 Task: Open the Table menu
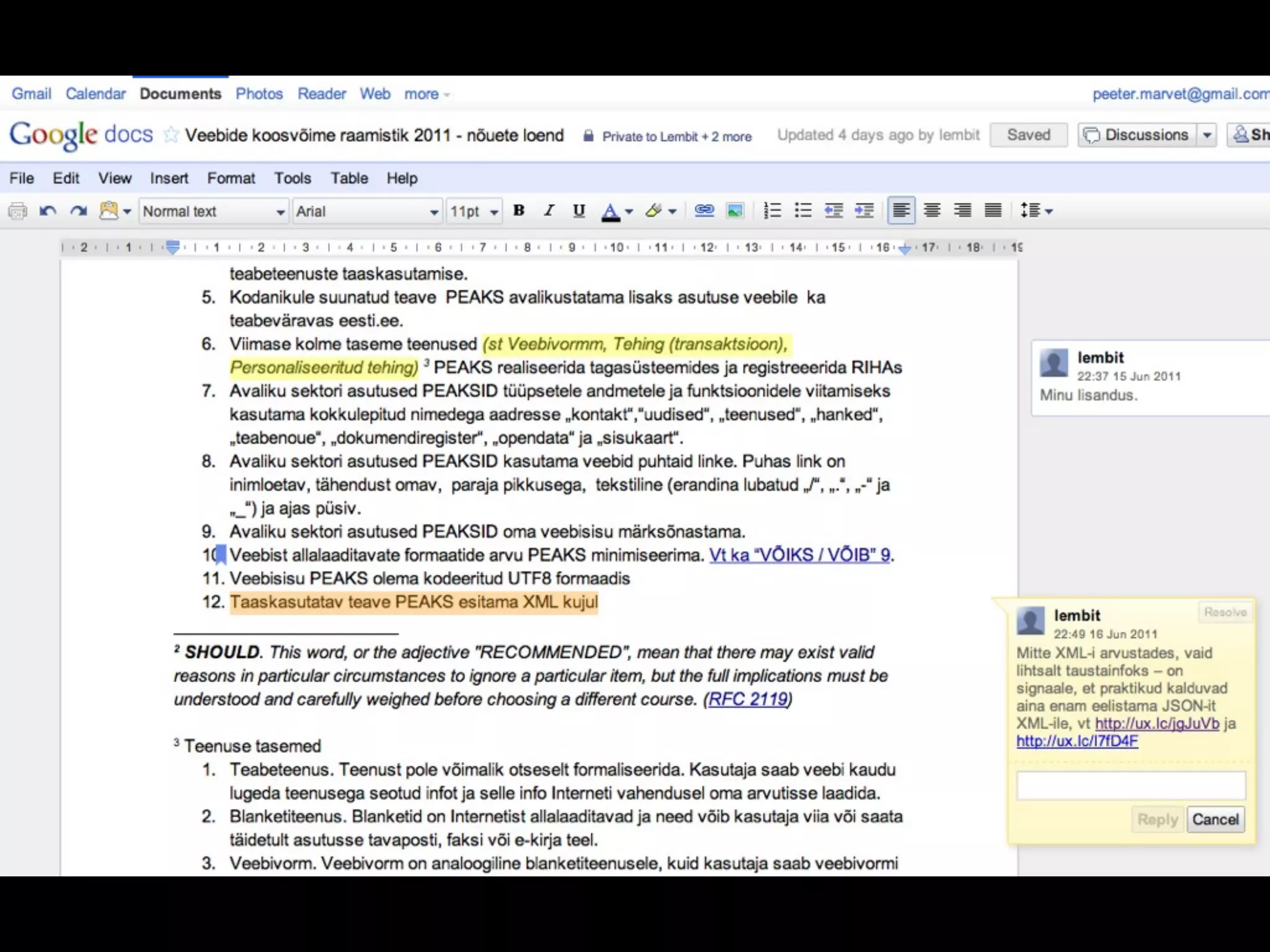click(x=349, y=178)
